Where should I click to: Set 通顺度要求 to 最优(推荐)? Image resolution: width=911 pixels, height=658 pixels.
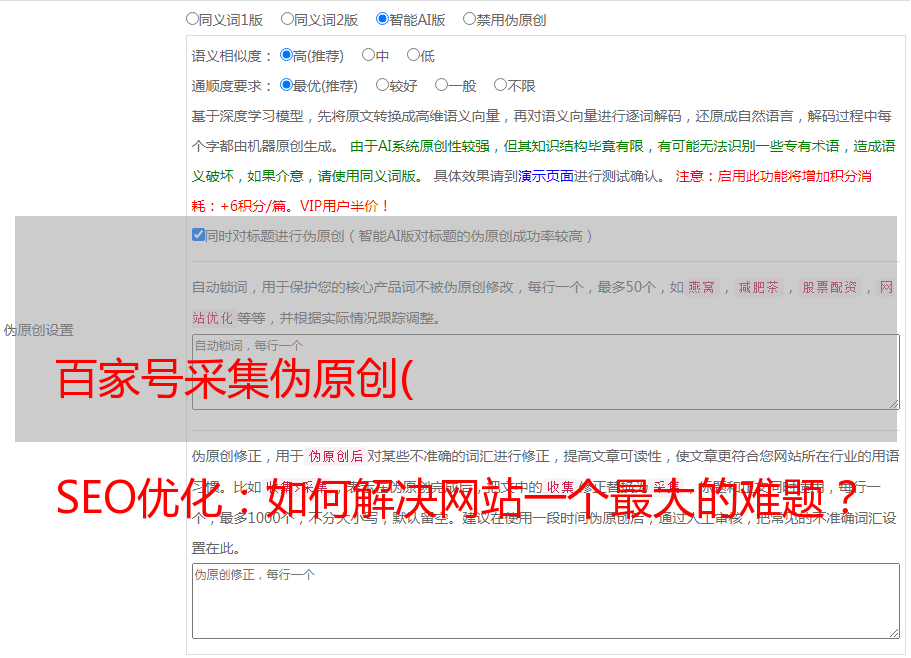(286, 85)
